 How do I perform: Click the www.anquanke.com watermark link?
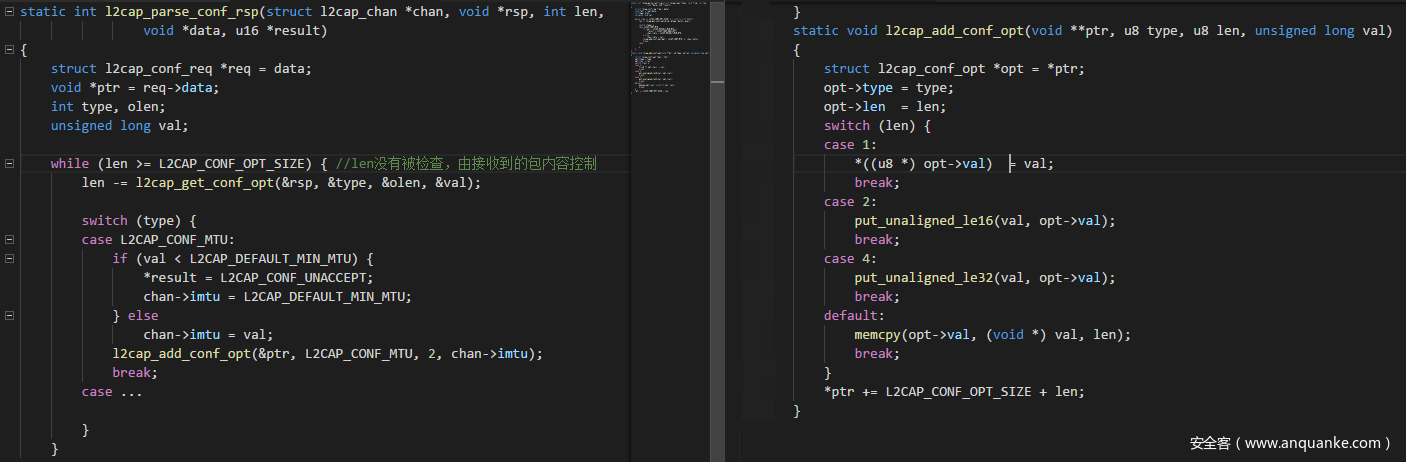(1290, 442)
